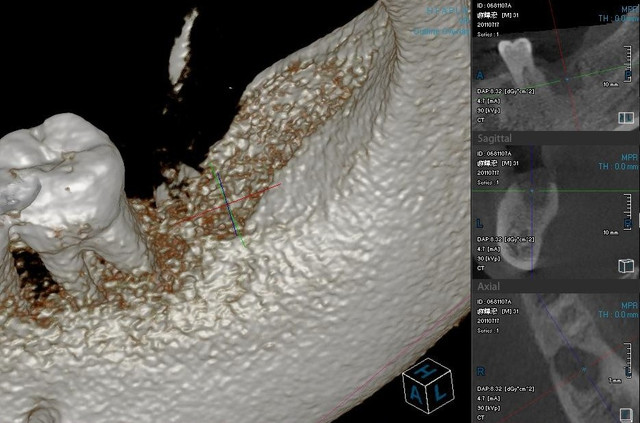This screenshot has height=423, width=640.
Task: Click the '10 mm' scale label in Sagittal pane
Action: click(611, 232)
